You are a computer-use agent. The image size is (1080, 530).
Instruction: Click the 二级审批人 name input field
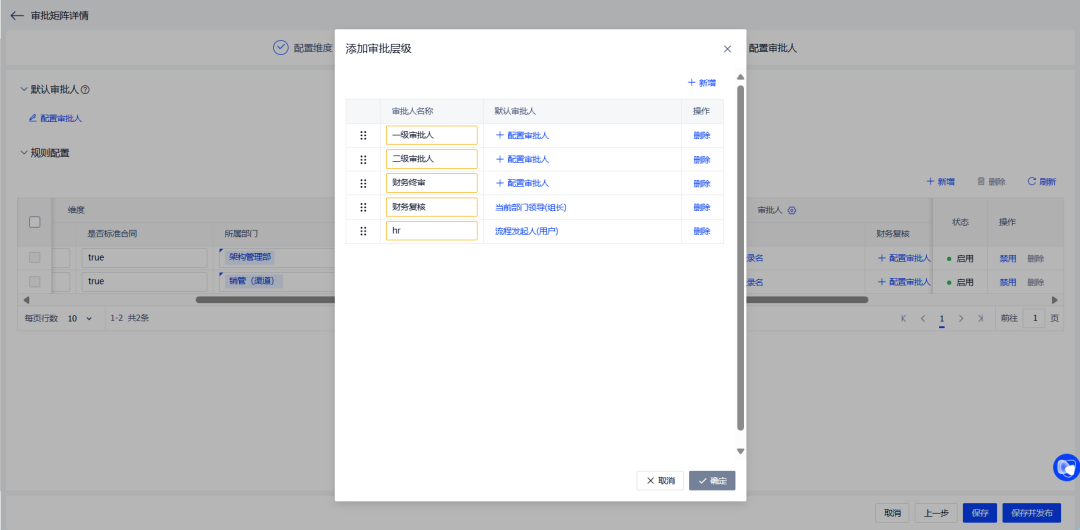point(431,159)
